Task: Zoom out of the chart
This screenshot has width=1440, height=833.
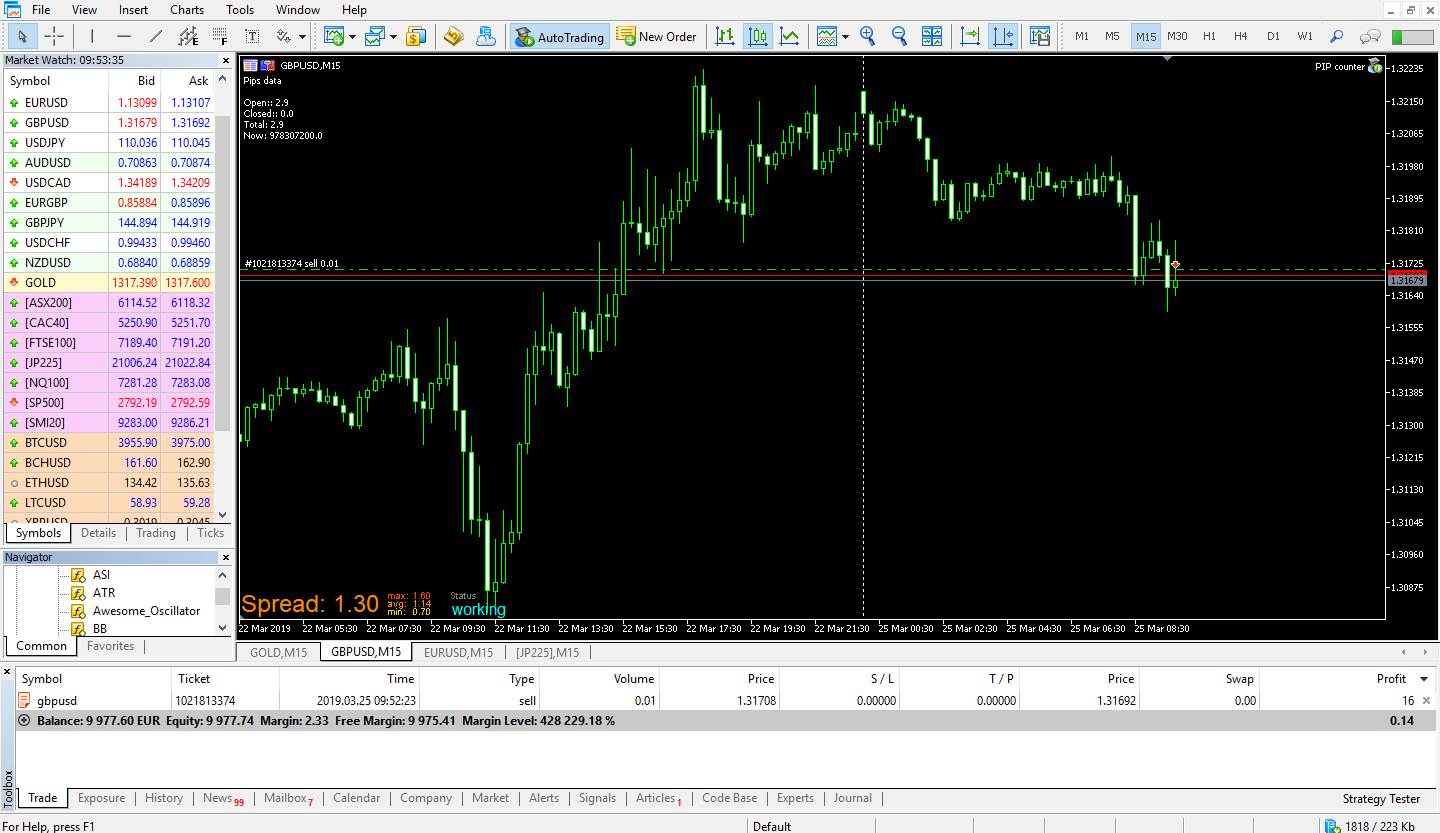Action: point(899,37)
